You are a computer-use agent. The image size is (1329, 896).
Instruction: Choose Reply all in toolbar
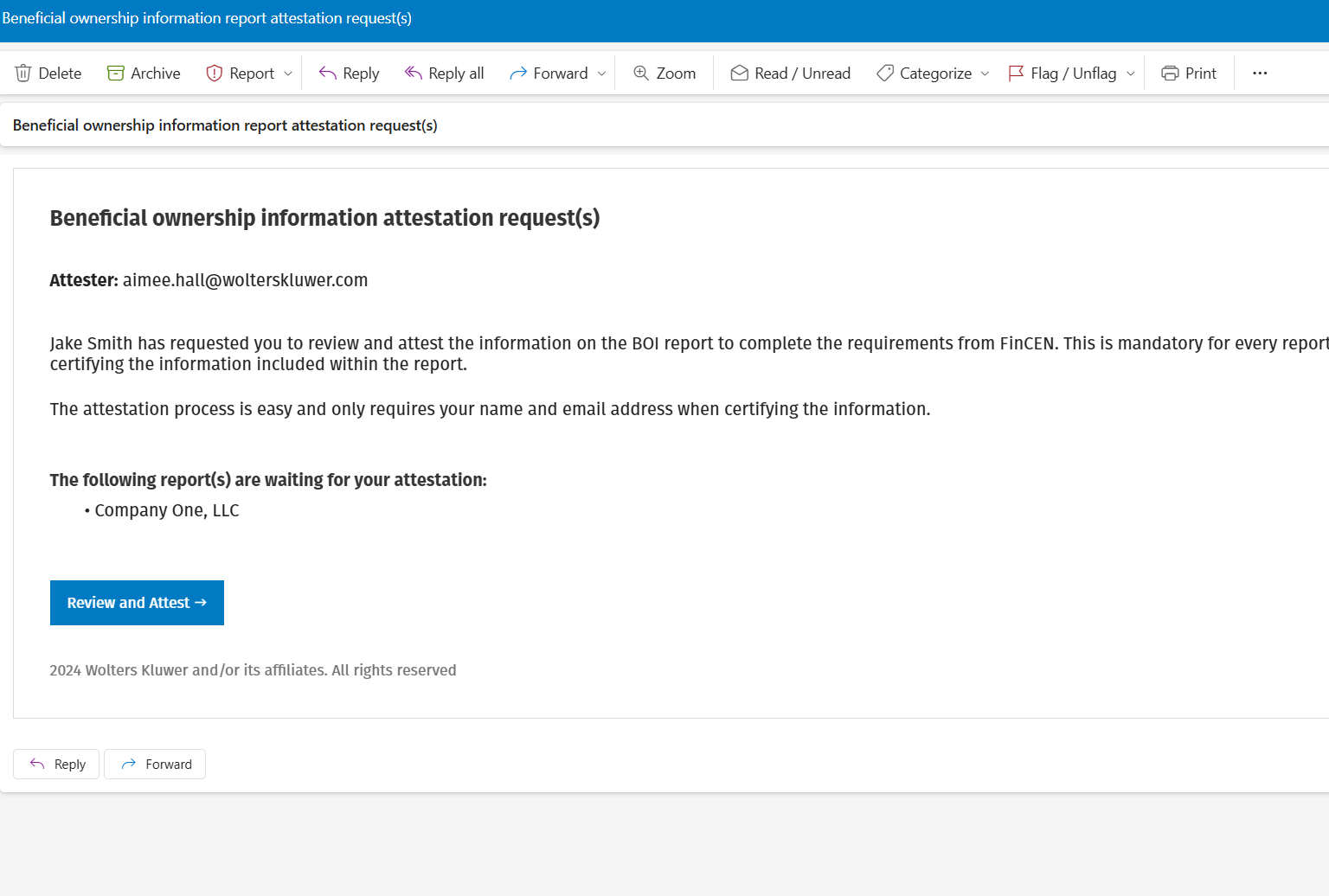point(444,74)
